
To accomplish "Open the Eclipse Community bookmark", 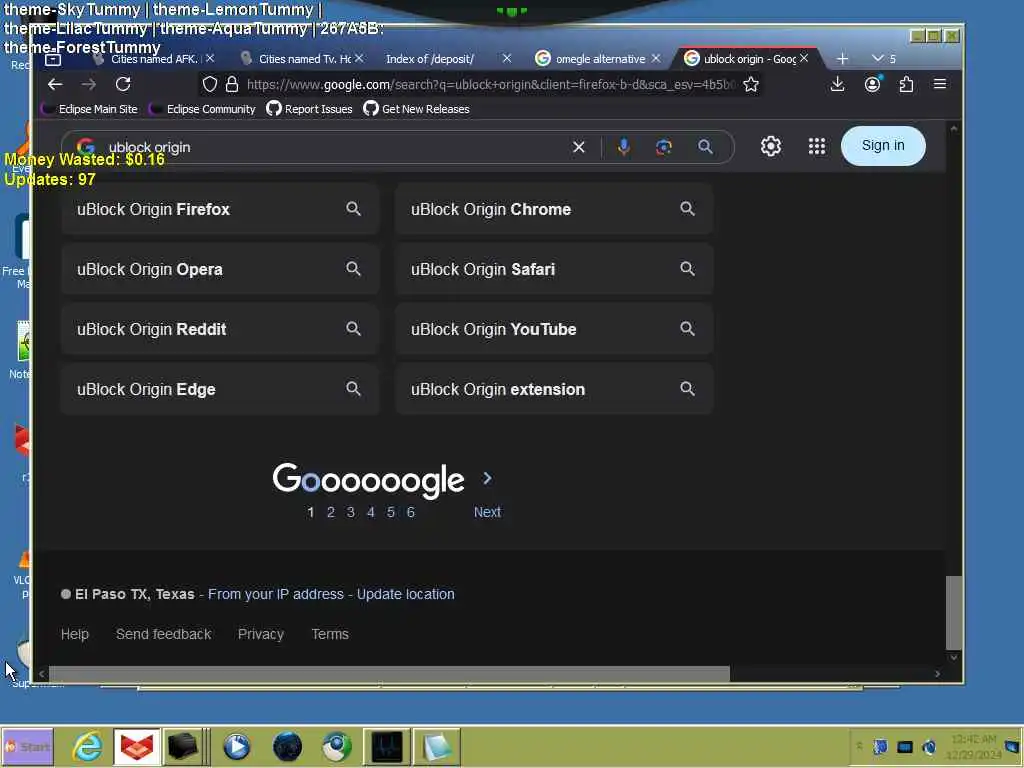I will tap(202, 109).
